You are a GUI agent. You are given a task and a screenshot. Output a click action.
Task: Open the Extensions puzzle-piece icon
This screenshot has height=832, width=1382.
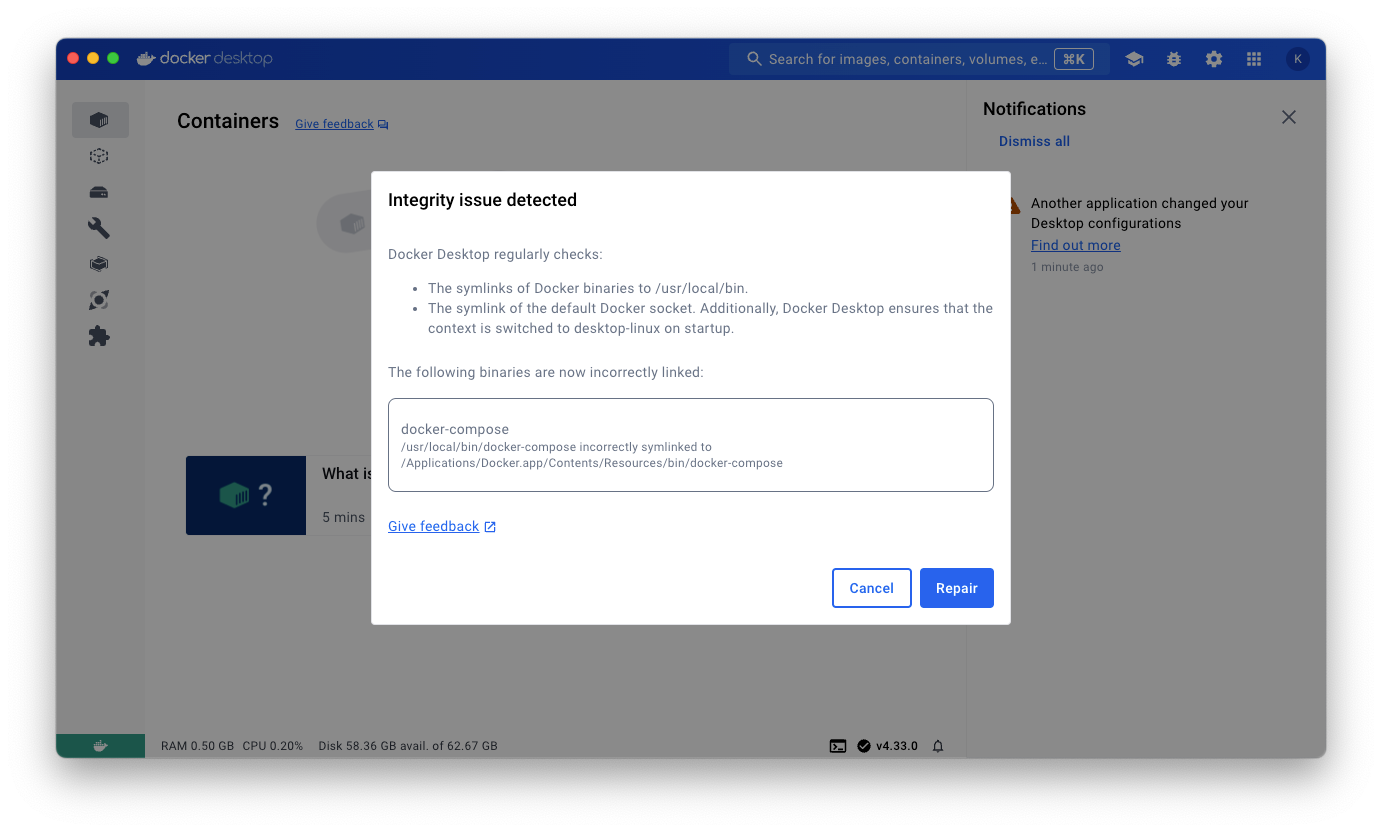(99, 335)
